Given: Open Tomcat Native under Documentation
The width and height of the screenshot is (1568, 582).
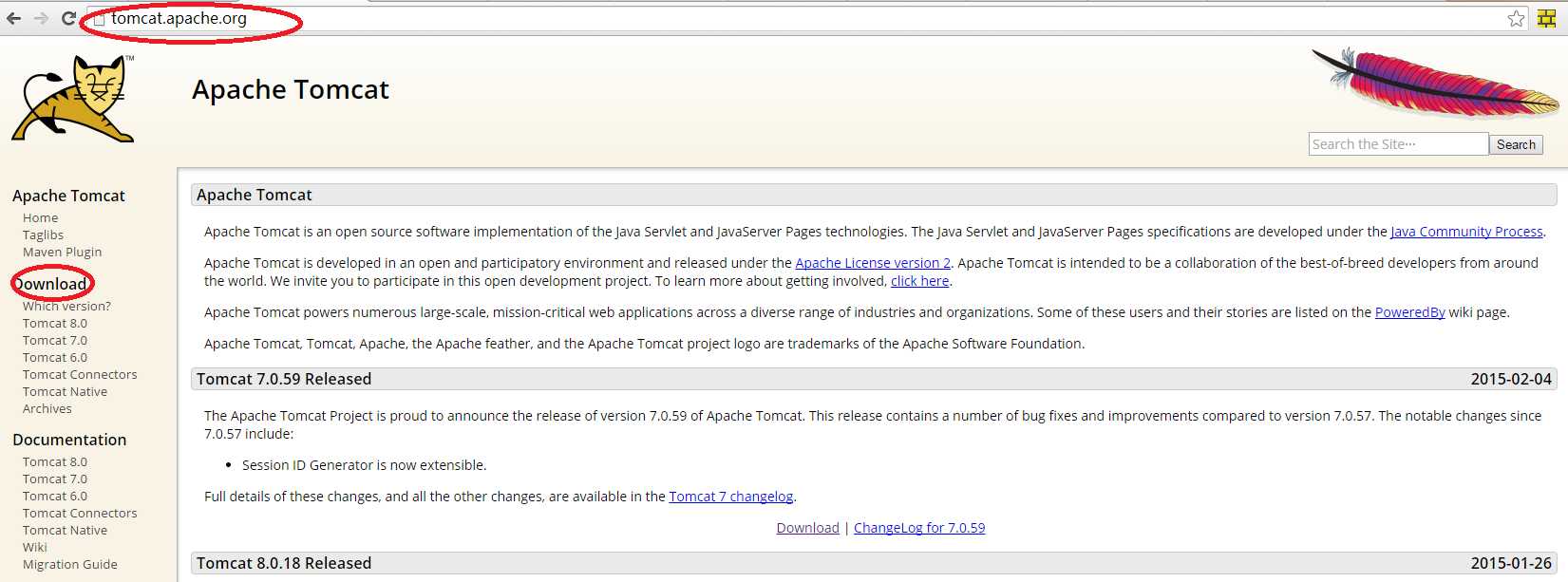Looking at the screenshot, I should pyautogui.click(x=65, y=531).
